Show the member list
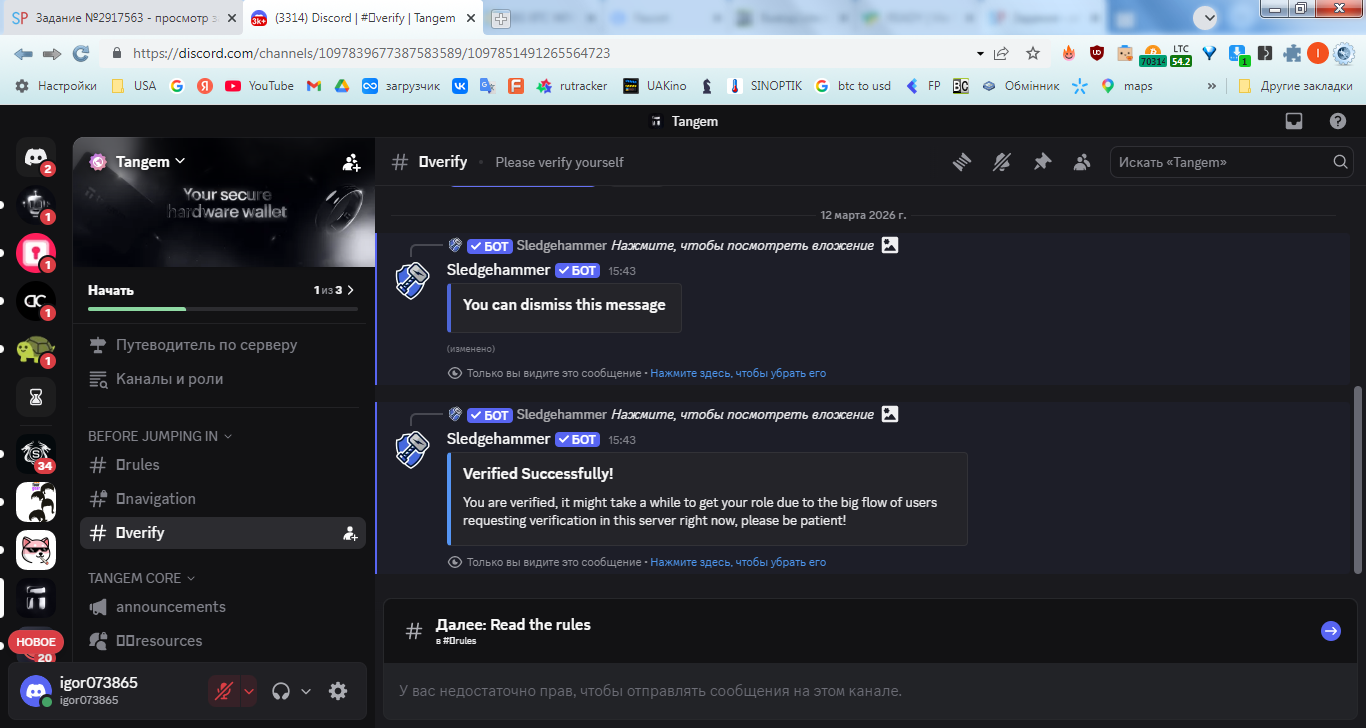Image resolution: width=1366 pixels, height=728 pixels. 1082,162
